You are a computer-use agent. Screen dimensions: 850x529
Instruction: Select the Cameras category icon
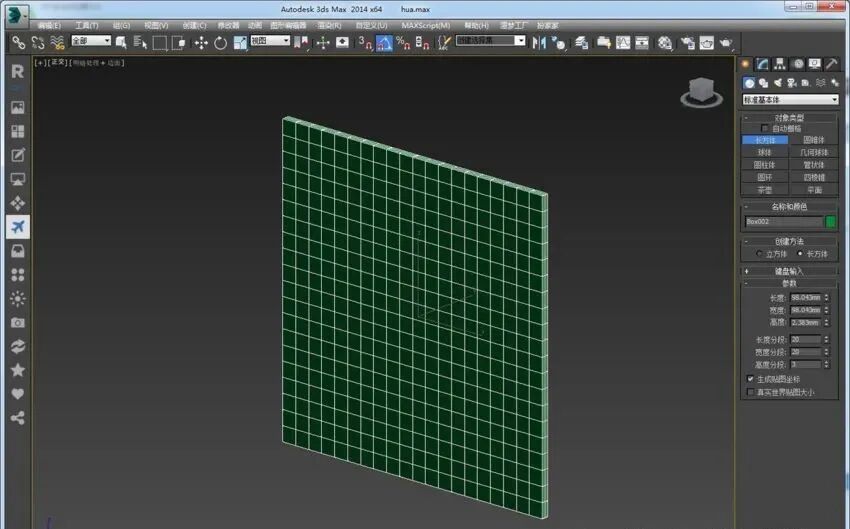pyautogui.click(x=792, y=83)
